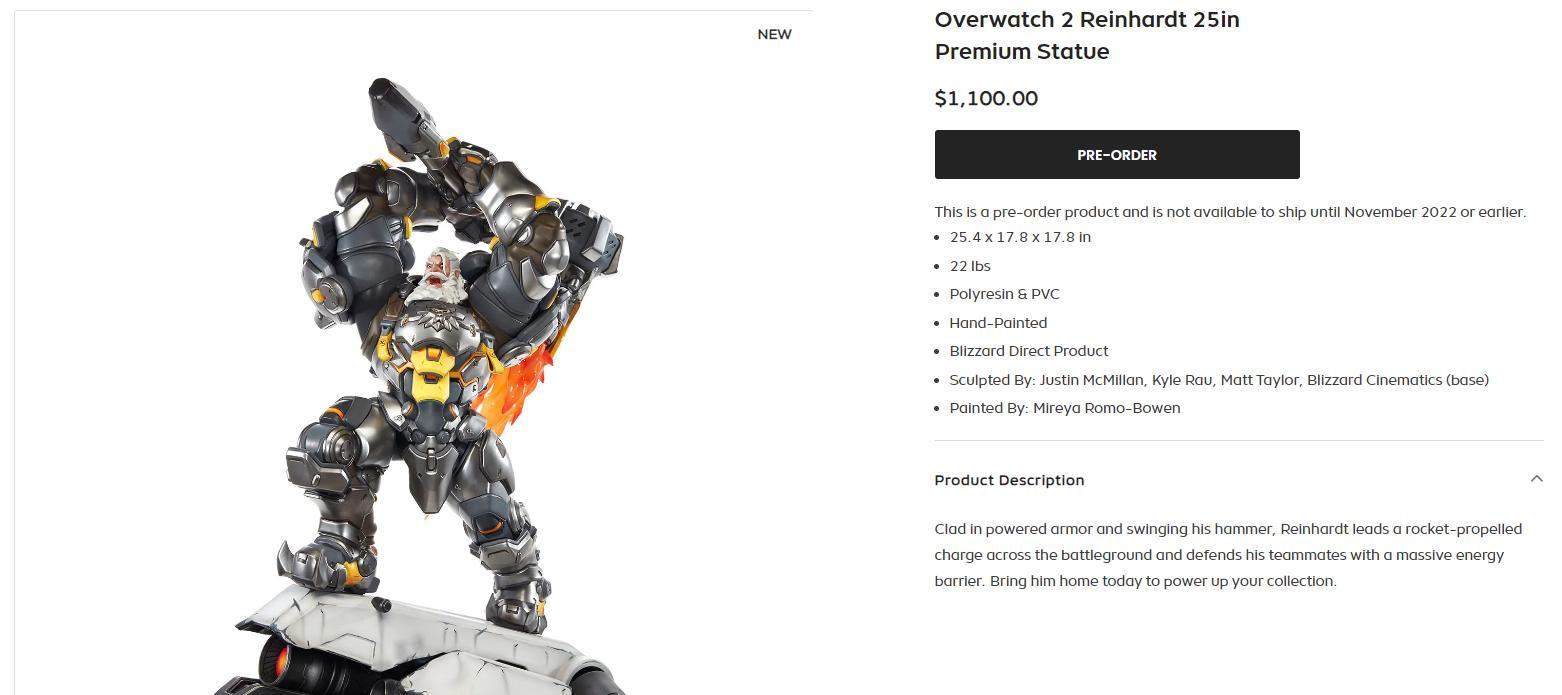Image resolution: width=1562 pixels, height=695 pixels.
Task: Click the pre-order shipping notice for November 2022
Action: coord(1230,212)
